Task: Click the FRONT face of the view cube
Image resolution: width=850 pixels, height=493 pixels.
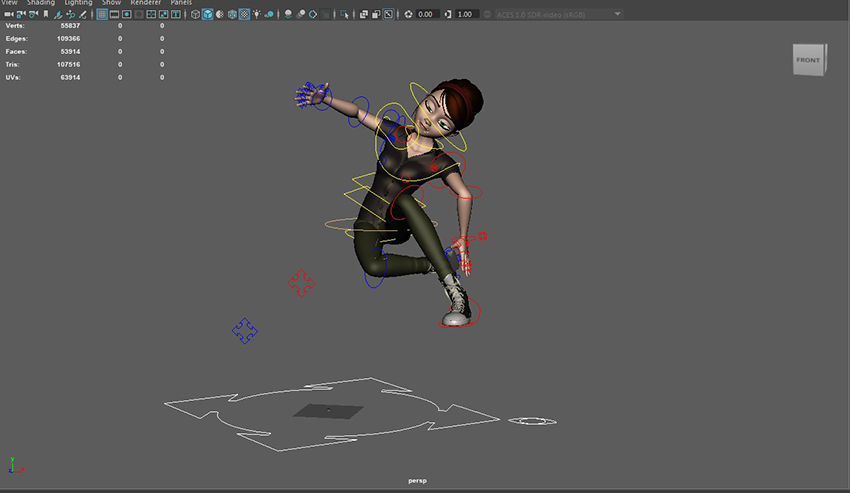Action: [x=808, y=60]
